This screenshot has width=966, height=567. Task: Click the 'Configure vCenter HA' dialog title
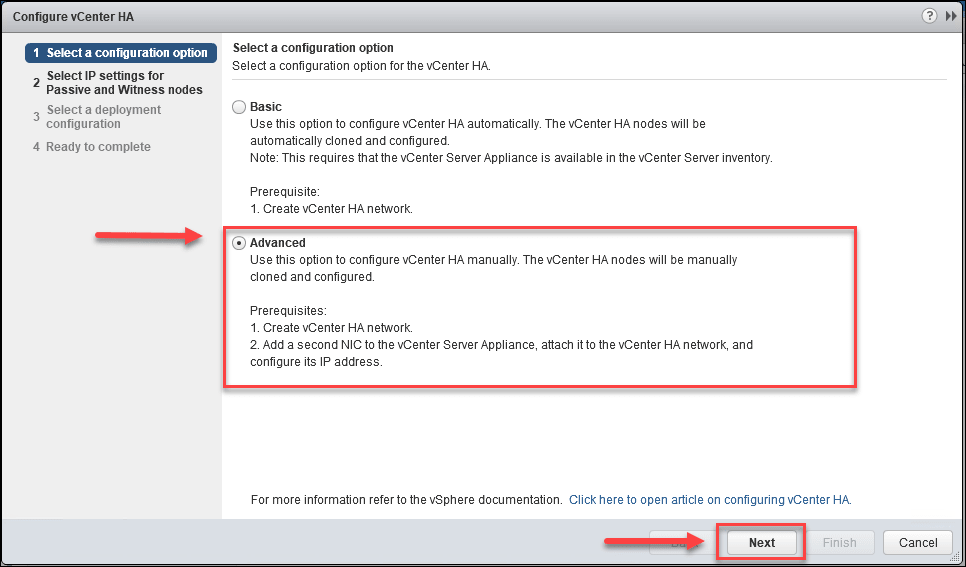tap(73, 17)
